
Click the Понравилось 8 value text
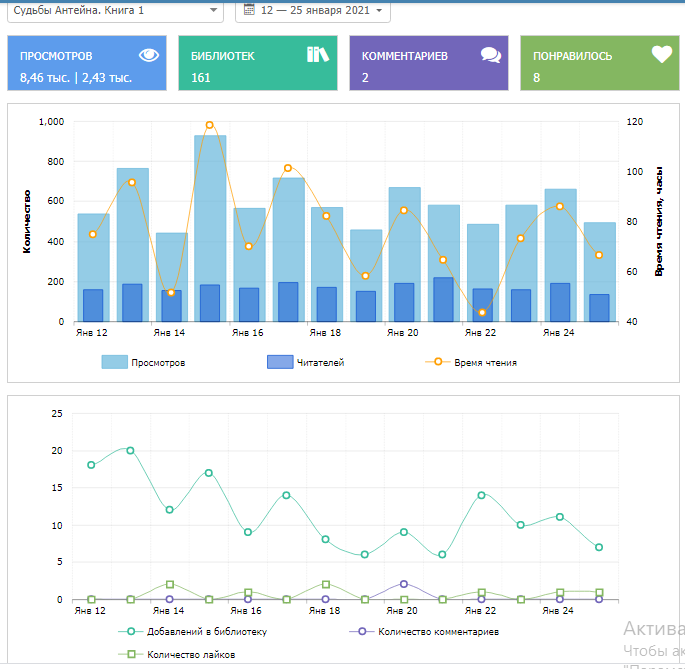click(536, 78)
